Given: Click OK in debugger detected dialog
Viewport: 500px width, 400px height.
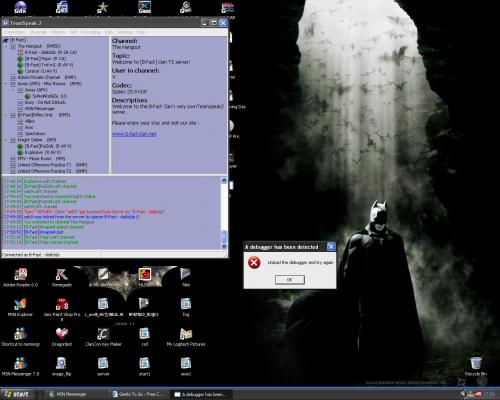Looking at the screenshot, I should (290, 279).
